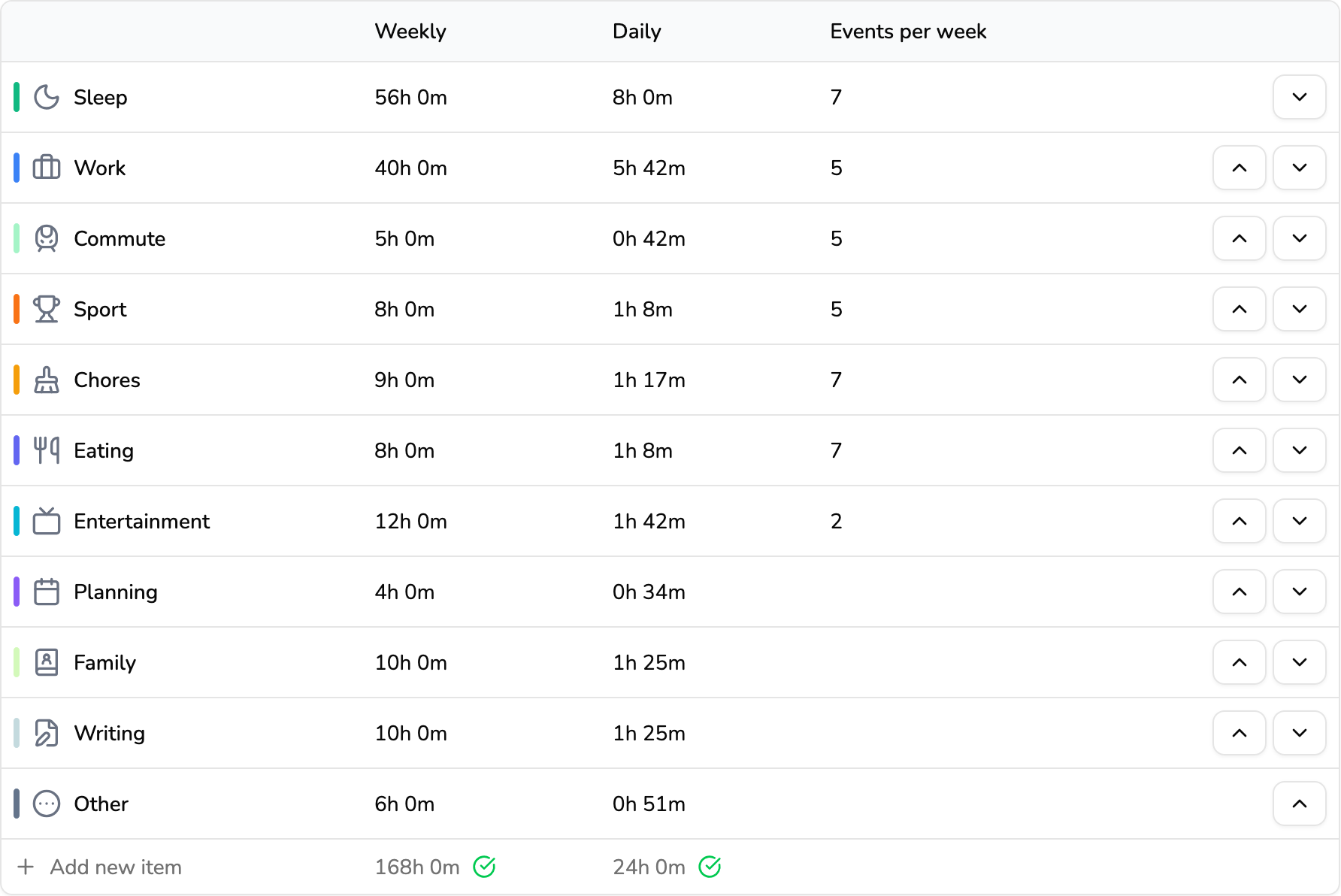Toggle the green check beside 24h daily total

coord(710,867)
